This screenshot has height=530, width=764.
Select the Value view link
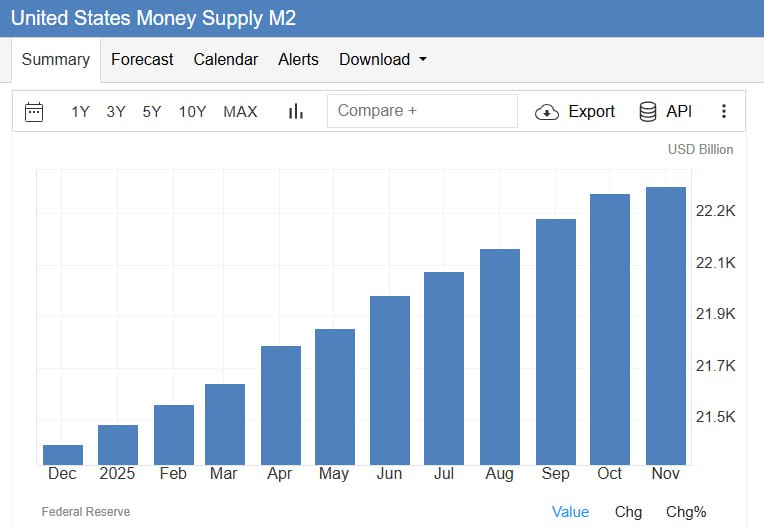point(570,511)
